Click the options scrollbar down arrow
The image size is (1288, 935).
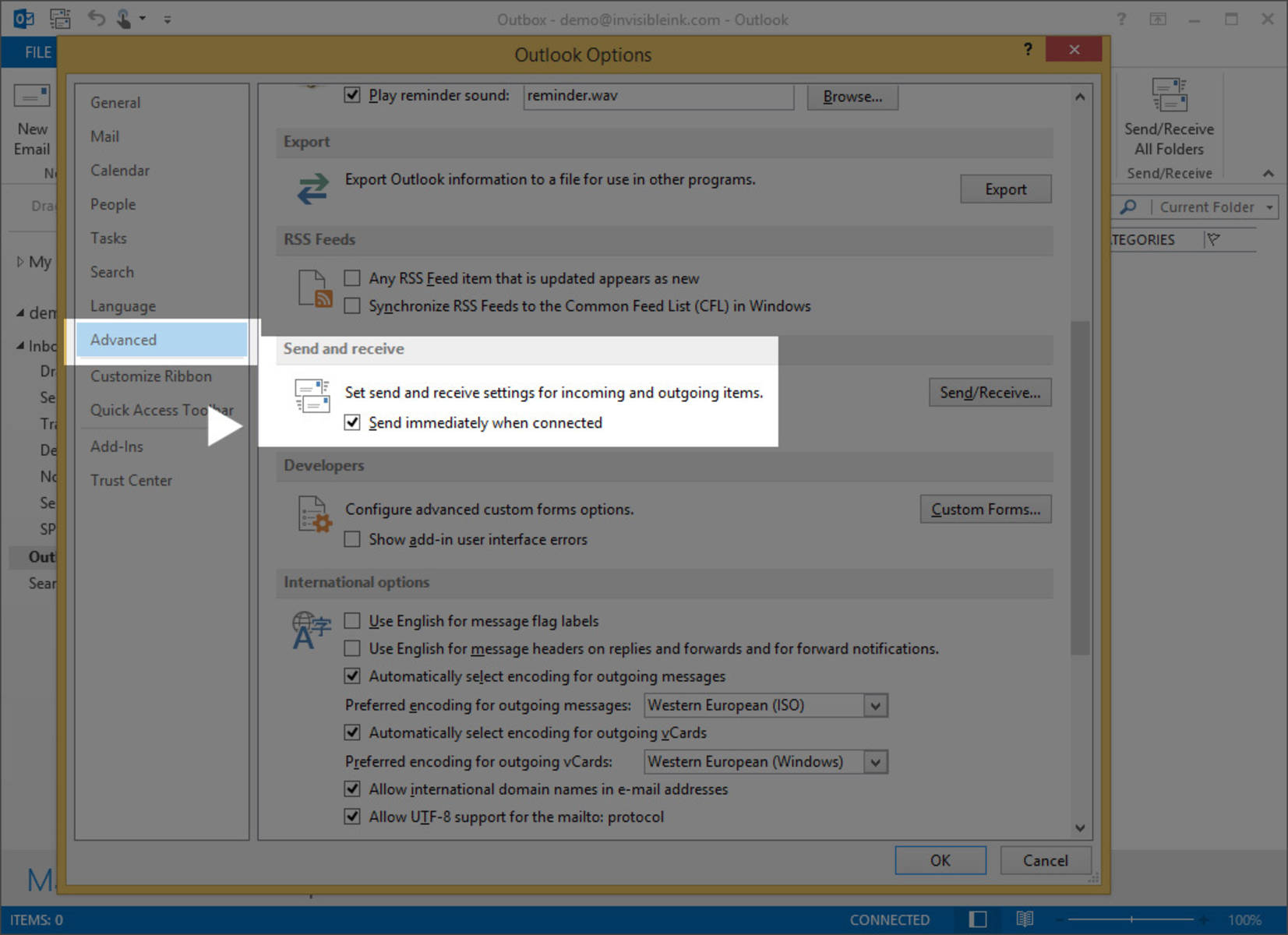coord(1080,828)
